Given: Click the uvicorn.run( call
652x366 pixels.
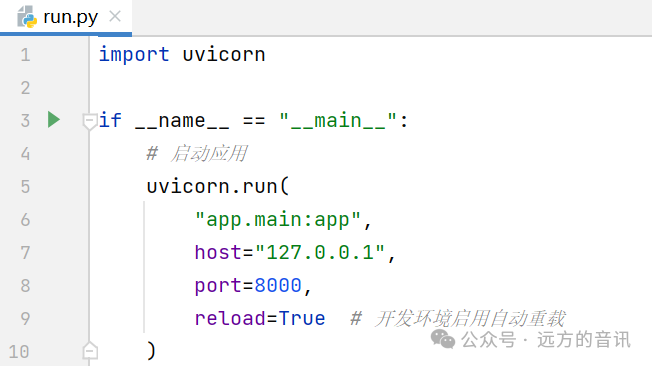Looking at the screenshot, I should click(217, 186).
